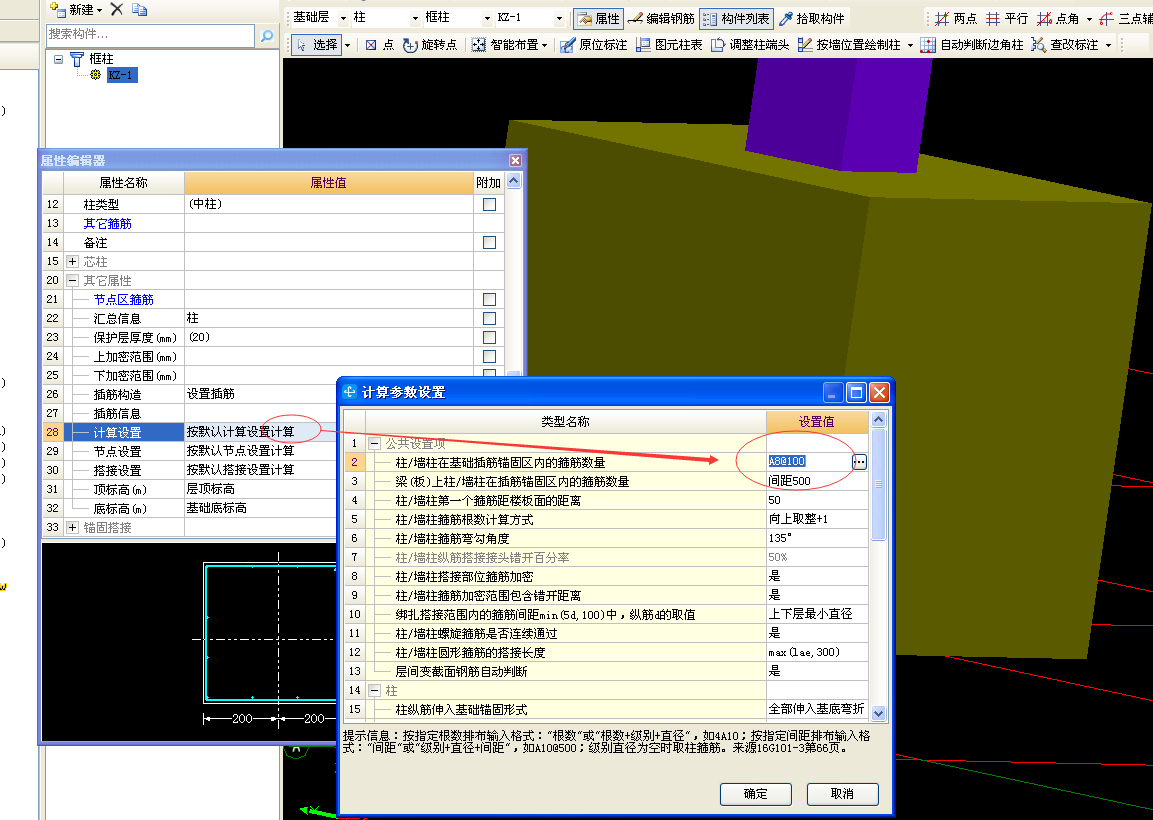Click the 搜索构件 search field

click(150, 35)
